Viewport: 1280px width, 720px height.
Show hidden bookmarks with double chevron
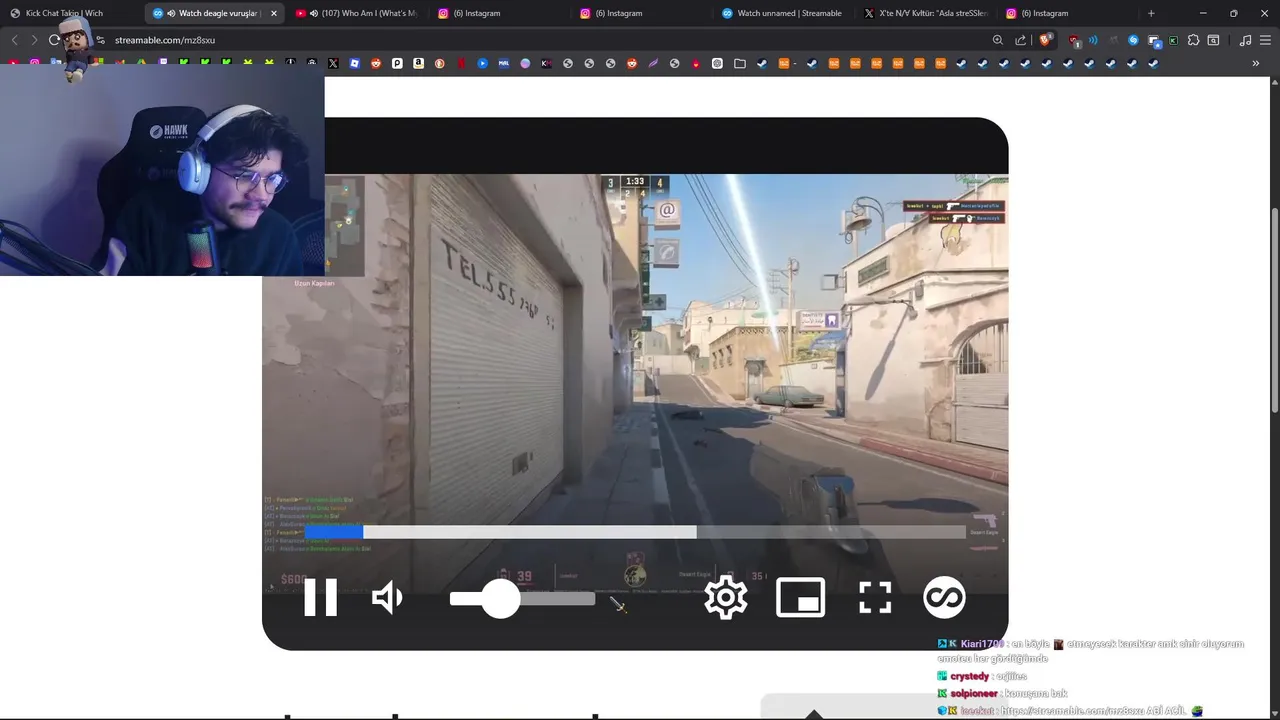(1256, 63)
